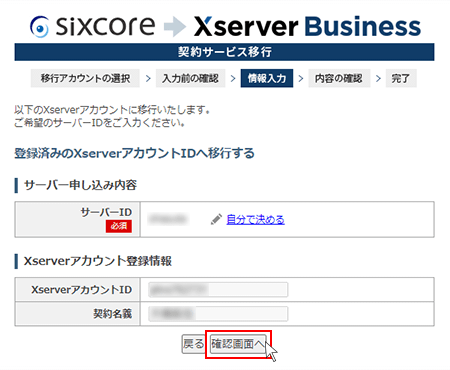Viewport: 450px width, 370px height.
Task: Click the 必須 red badge
Action: (x=119, y=226)
